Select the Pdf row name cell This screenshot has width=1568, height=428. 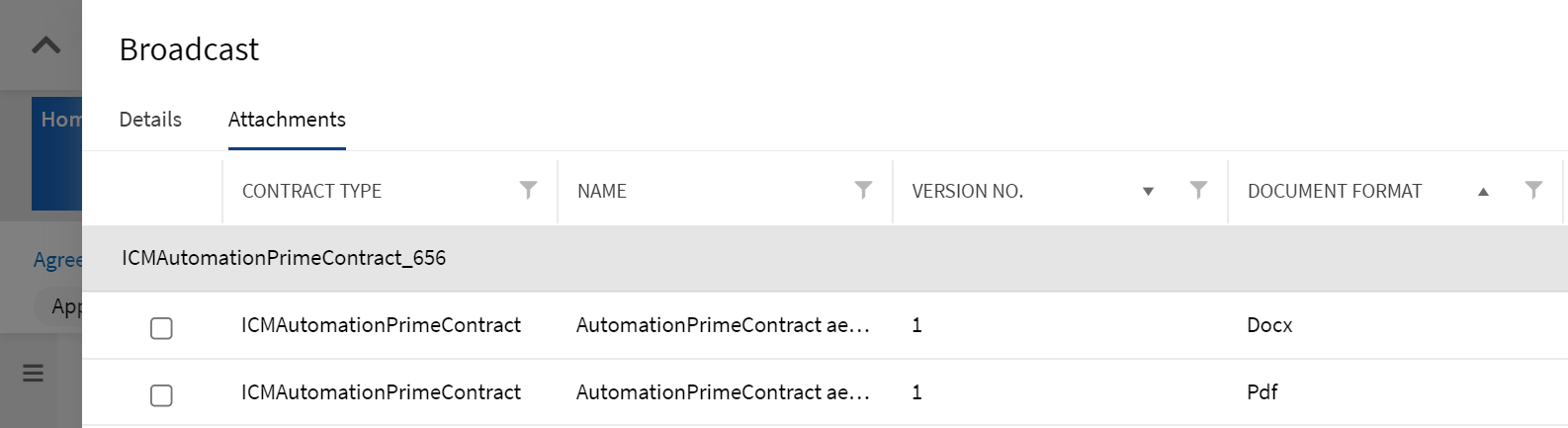[723, 392]
